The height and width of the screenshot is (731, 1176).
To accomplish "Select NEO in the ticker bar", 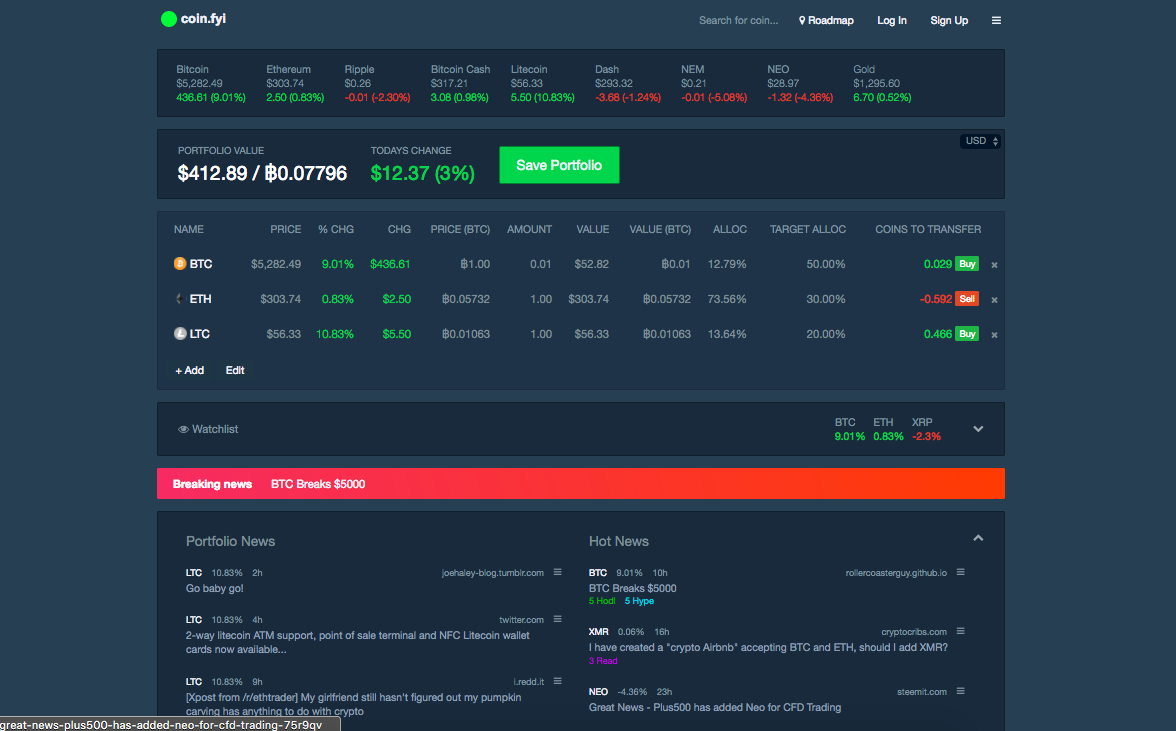I will coord(800,82).
